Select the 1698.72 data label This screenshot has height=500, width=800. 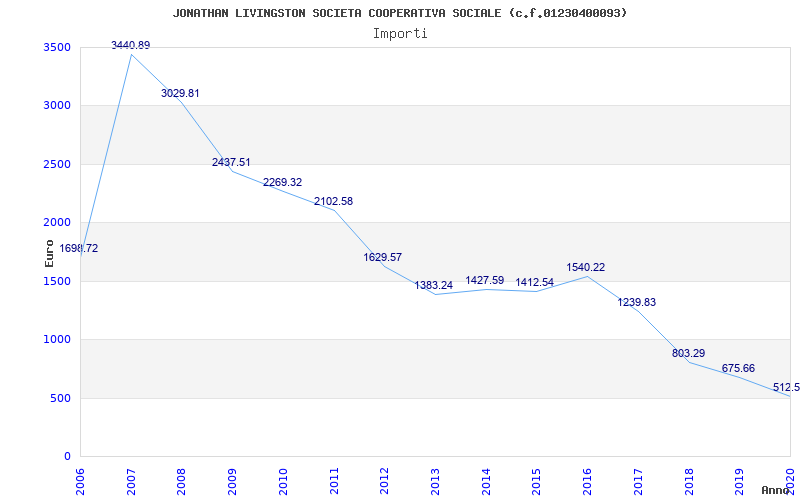coord(79,248)
